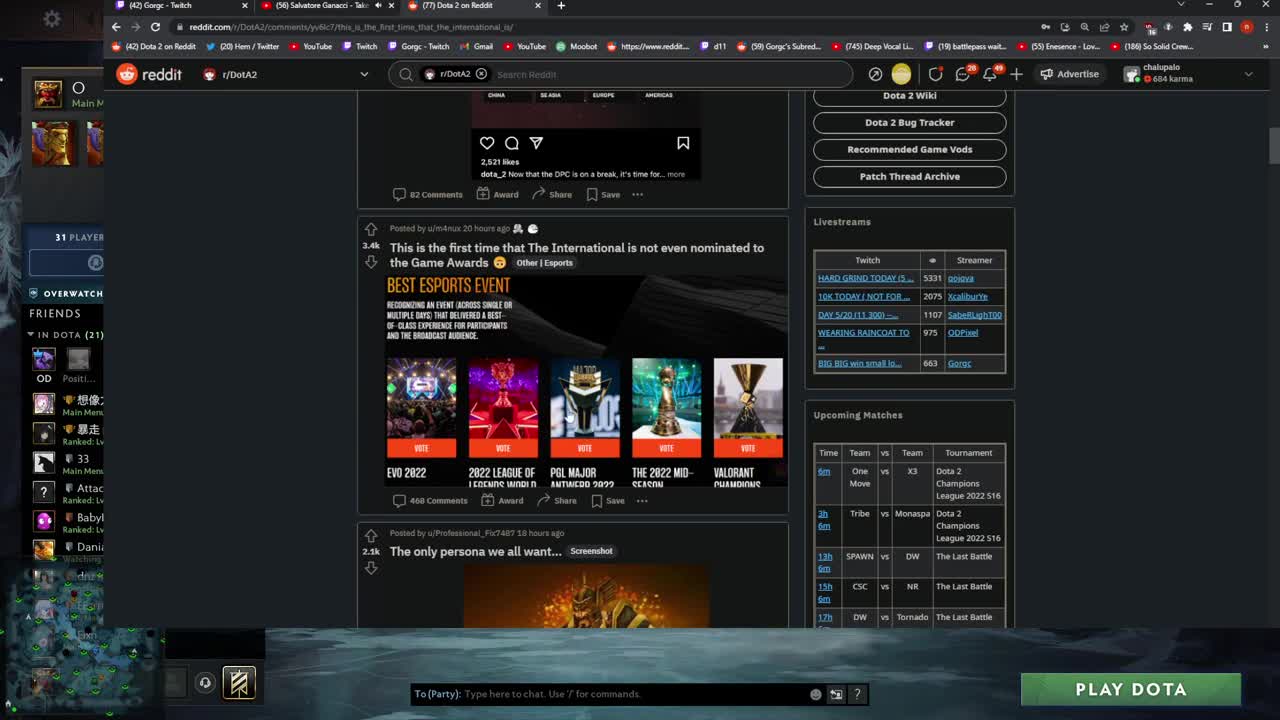The image size is (1280, 720).
Task: Open Instagram comment bubble icon
Action: pos(511,143)
